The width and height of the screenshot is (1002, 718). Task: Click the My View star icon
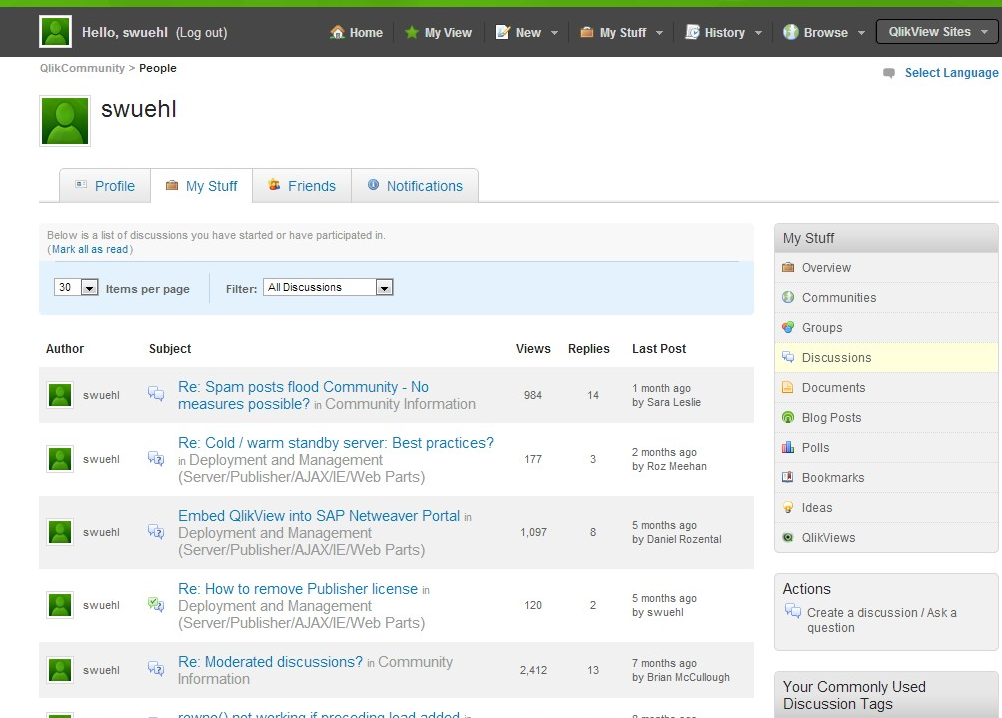click(x=412, y=32)
